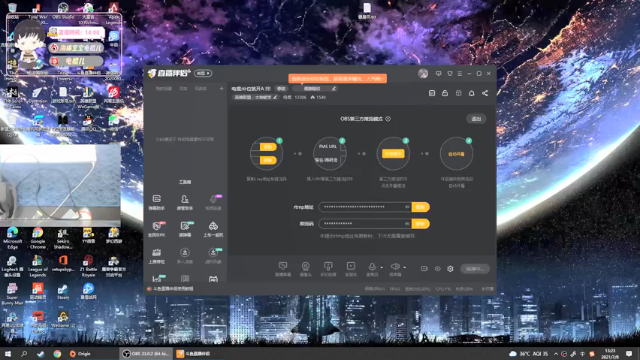Reveal the rtmp address with eye icon

[x=407, y=207]
